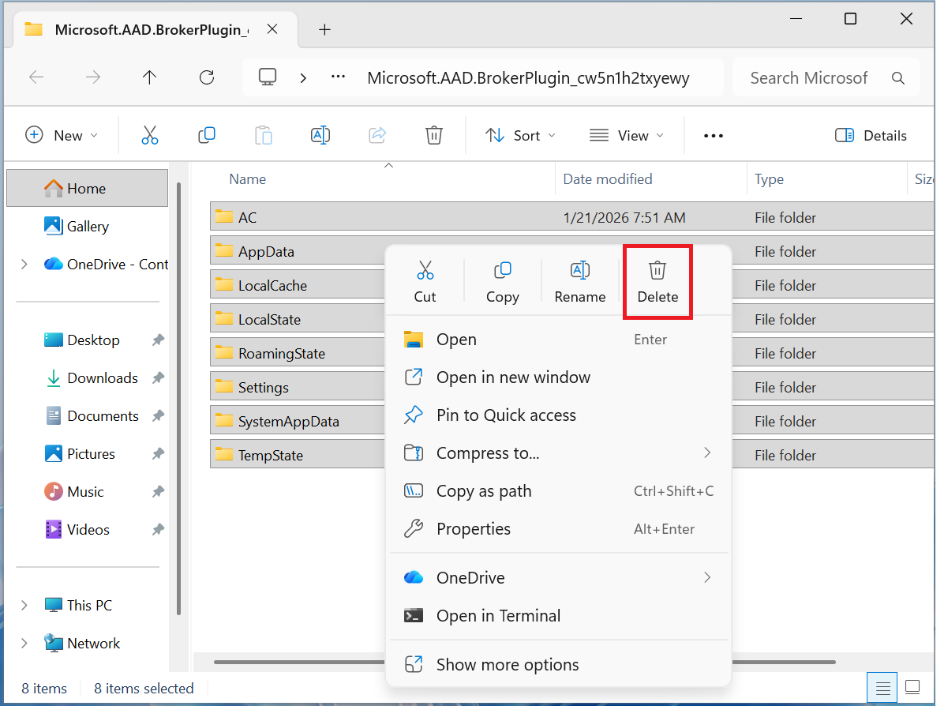Select the AC folder row
The image size is (936, 706).
[x=572, y=217]
